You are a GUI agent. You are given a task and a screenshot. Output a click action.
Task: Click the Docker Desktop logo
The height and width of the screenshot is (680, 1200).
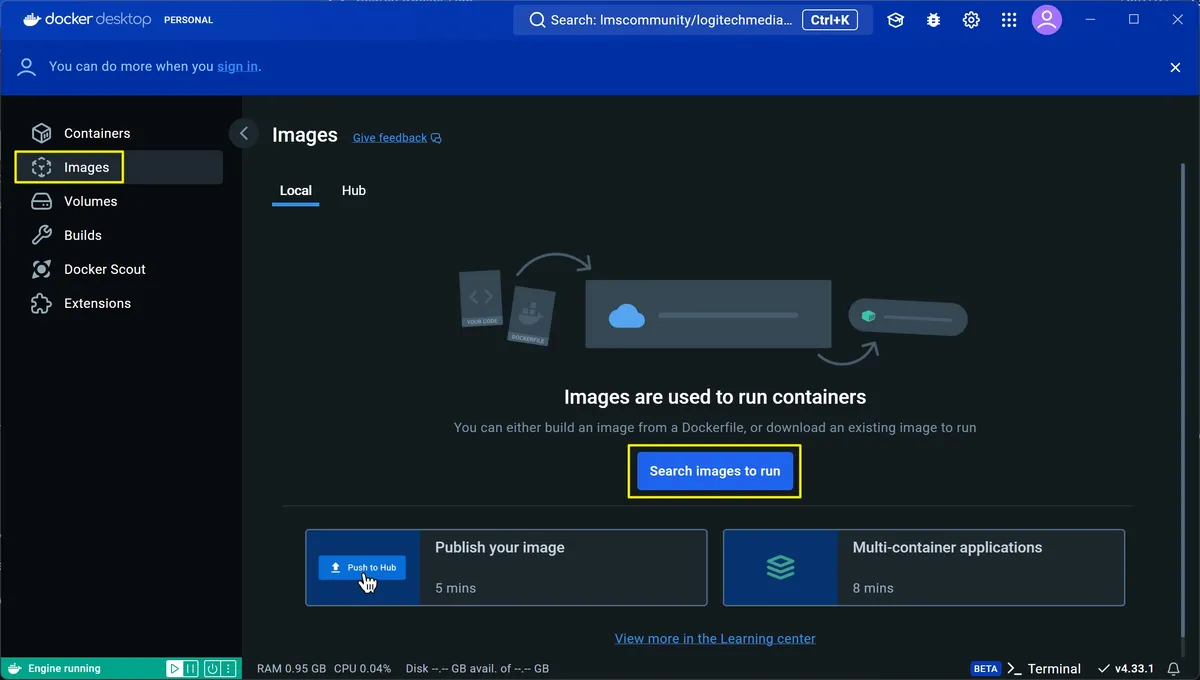[x=86, y=20]
